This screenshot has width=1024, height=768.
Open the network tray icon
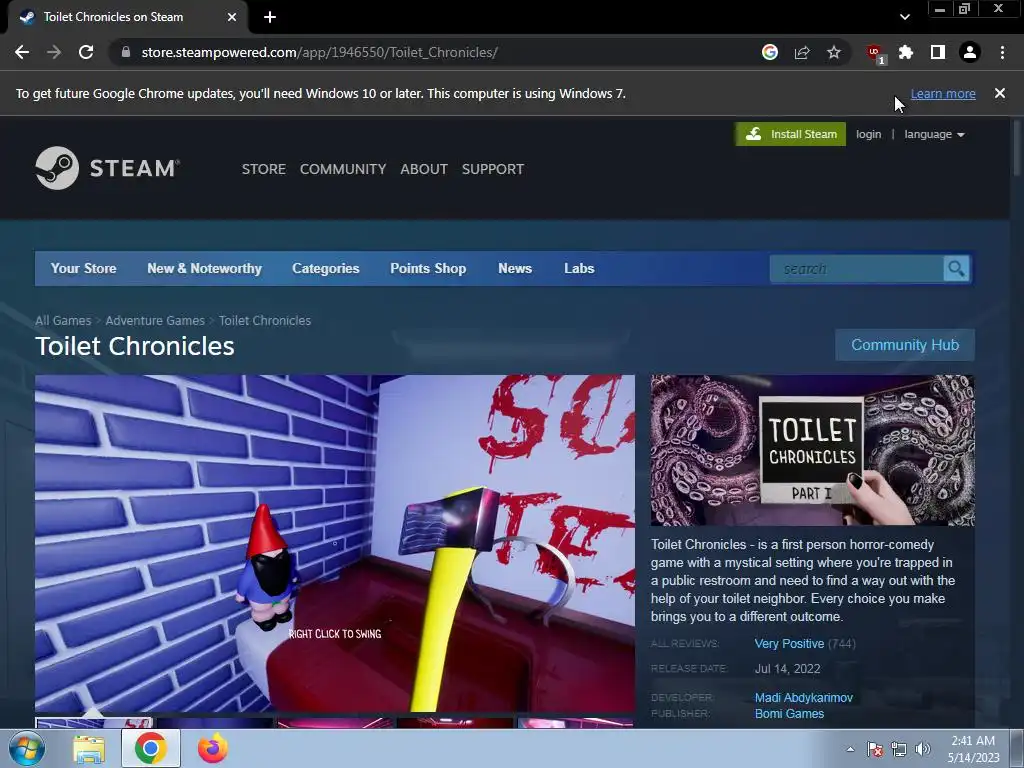[x=899, y=749]
